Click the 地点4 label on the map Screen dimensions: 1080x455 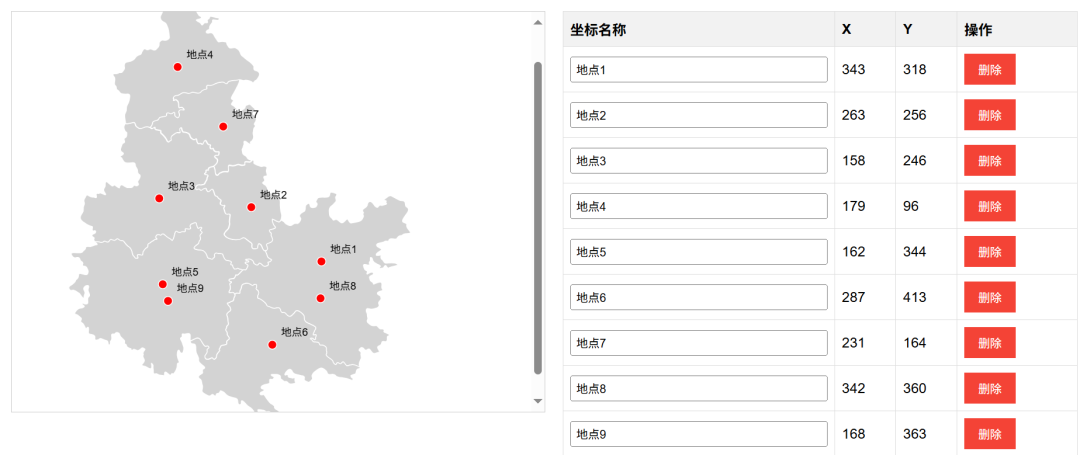tap(200, 54)
